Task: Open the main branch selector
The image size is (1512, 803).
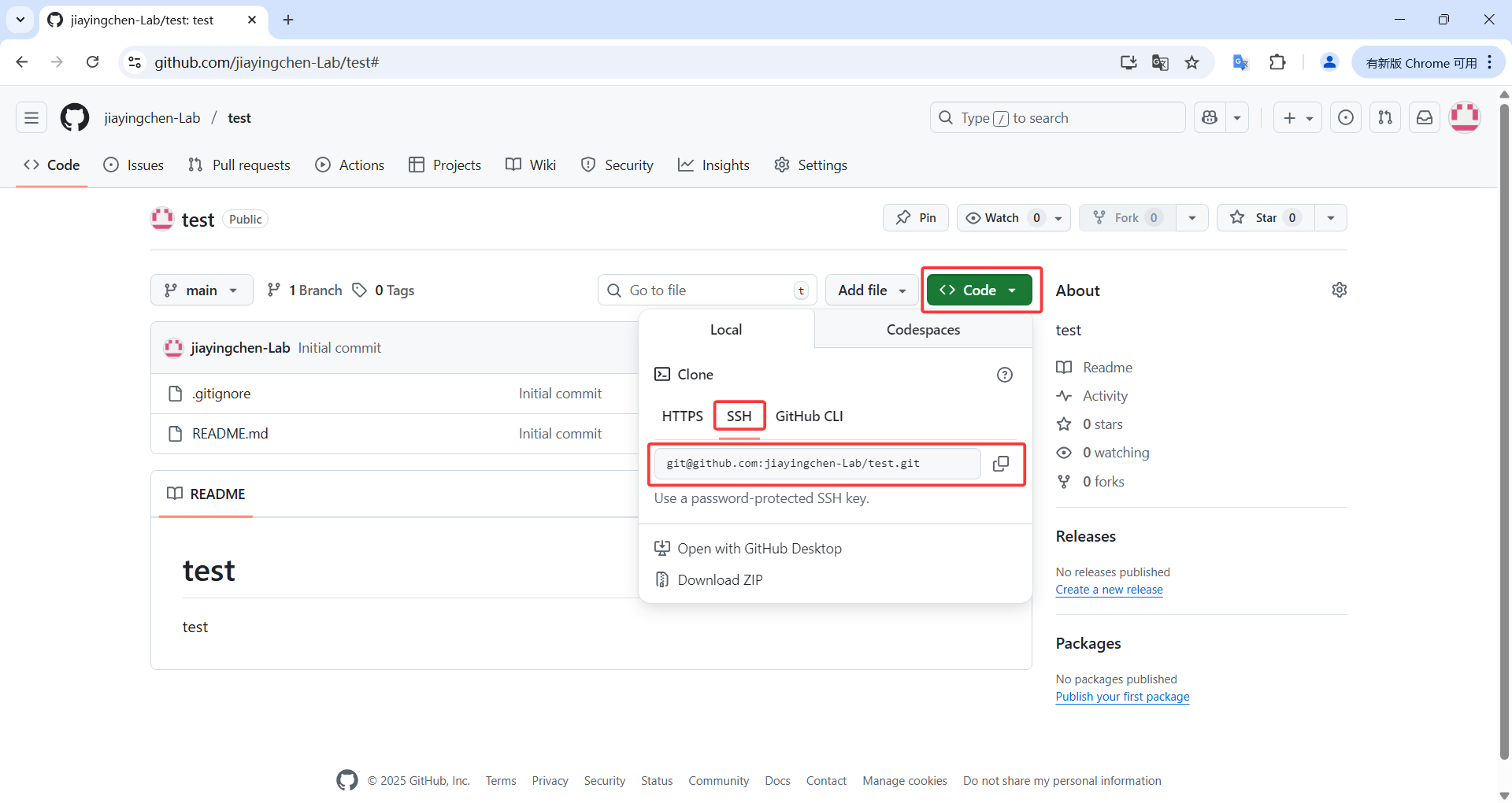Action: tap(202, 290)
